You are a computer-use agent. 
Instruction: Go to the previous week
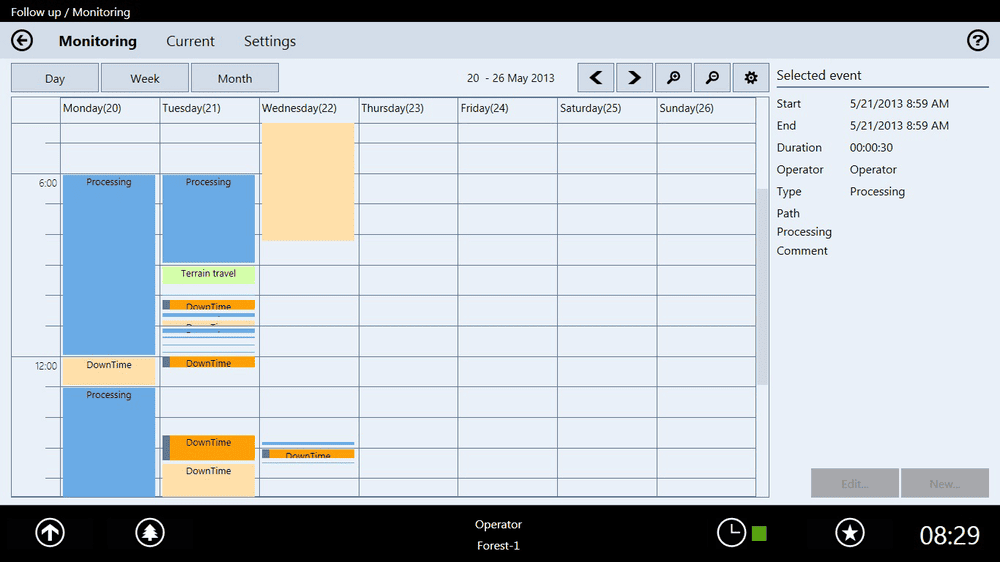[x=596, y=78]
